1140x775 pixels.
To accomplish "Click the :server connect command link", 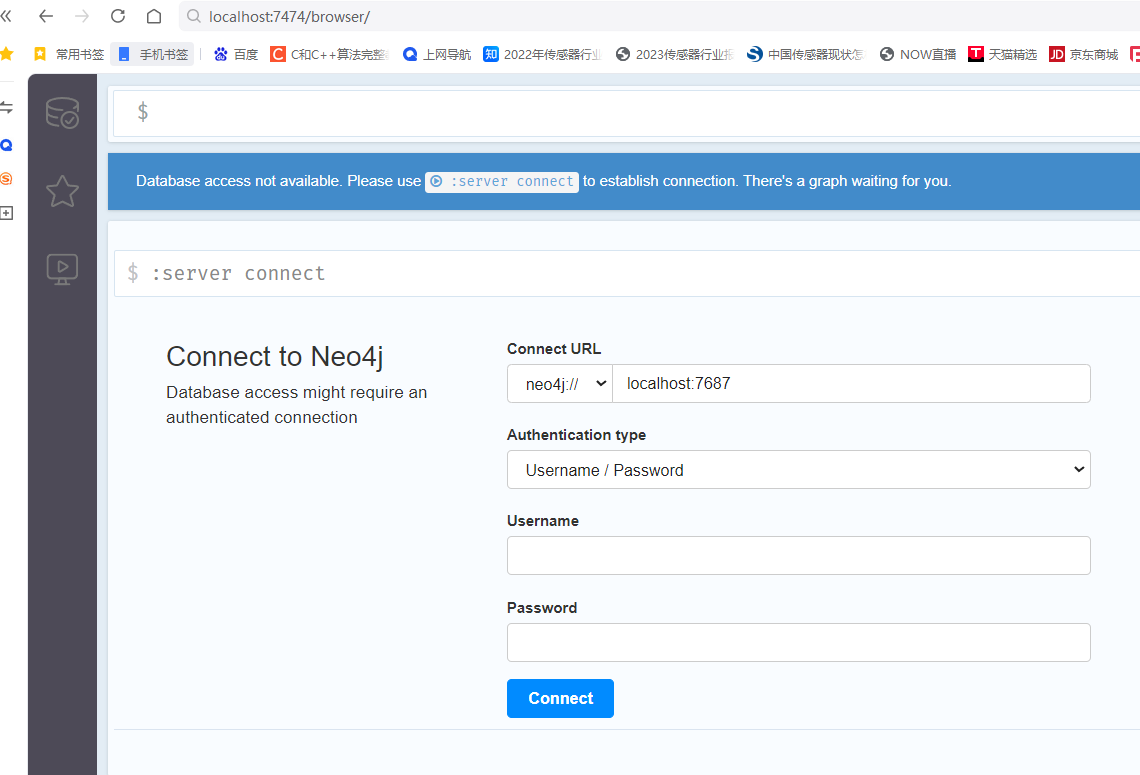I will coord(502,181).
